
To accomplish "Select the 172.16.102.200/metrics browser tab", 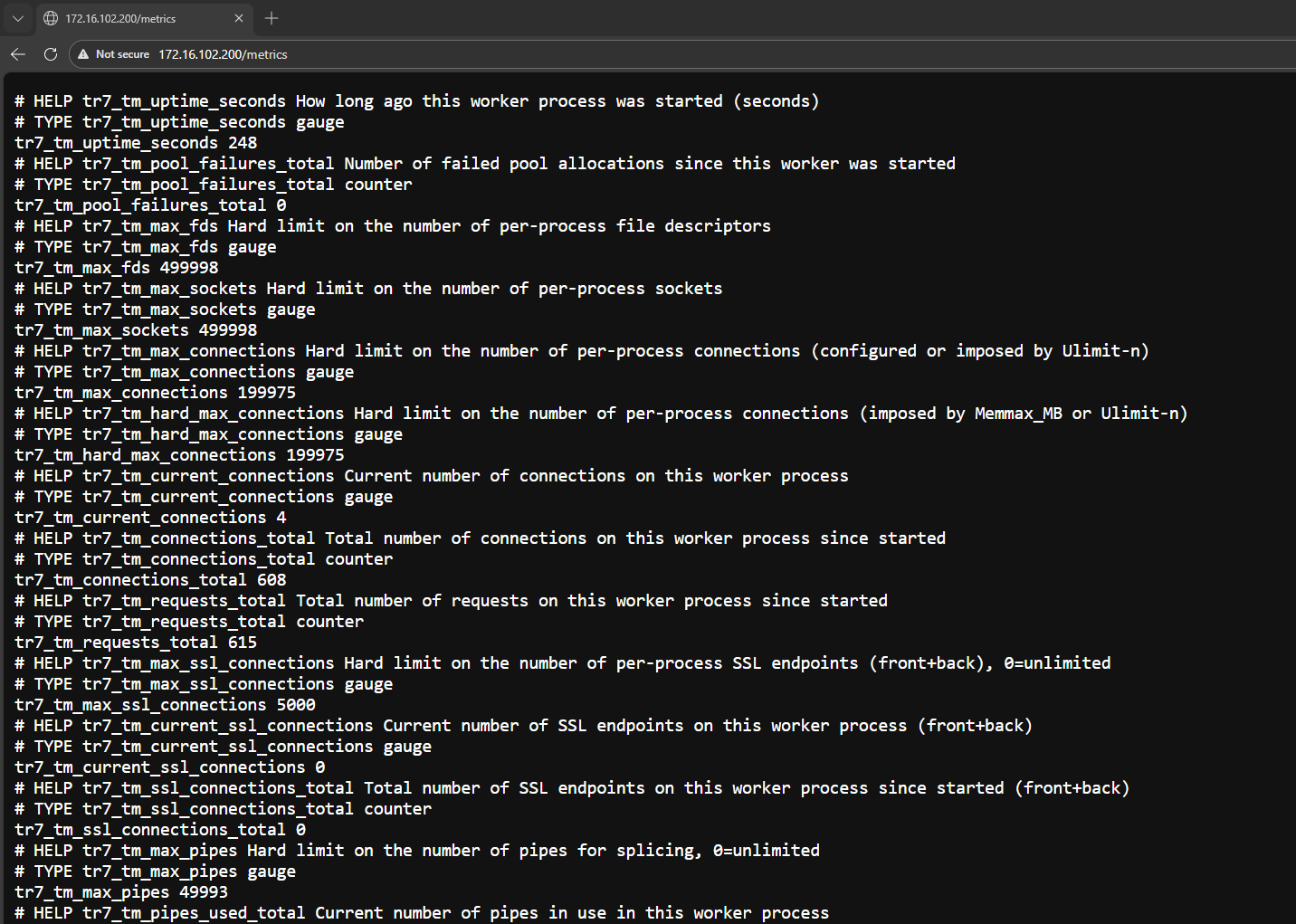I will [145, 18].
